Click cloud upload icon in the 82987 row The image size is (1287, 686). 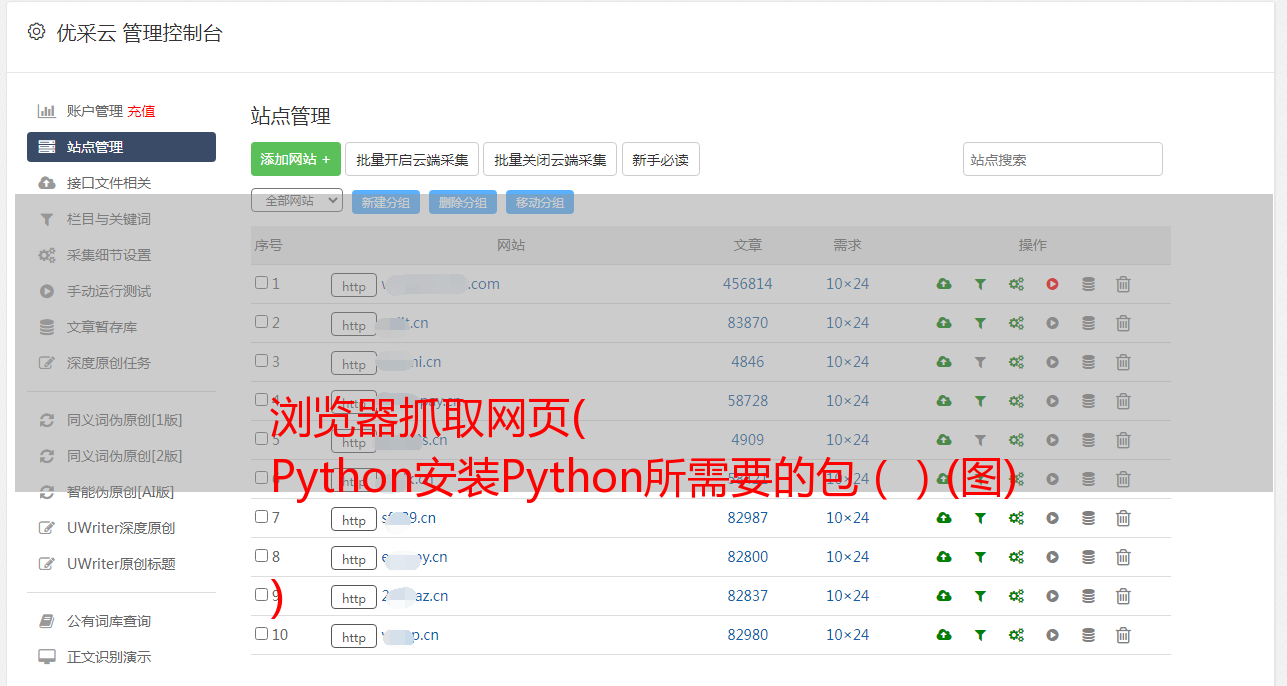tap(944, 518)
